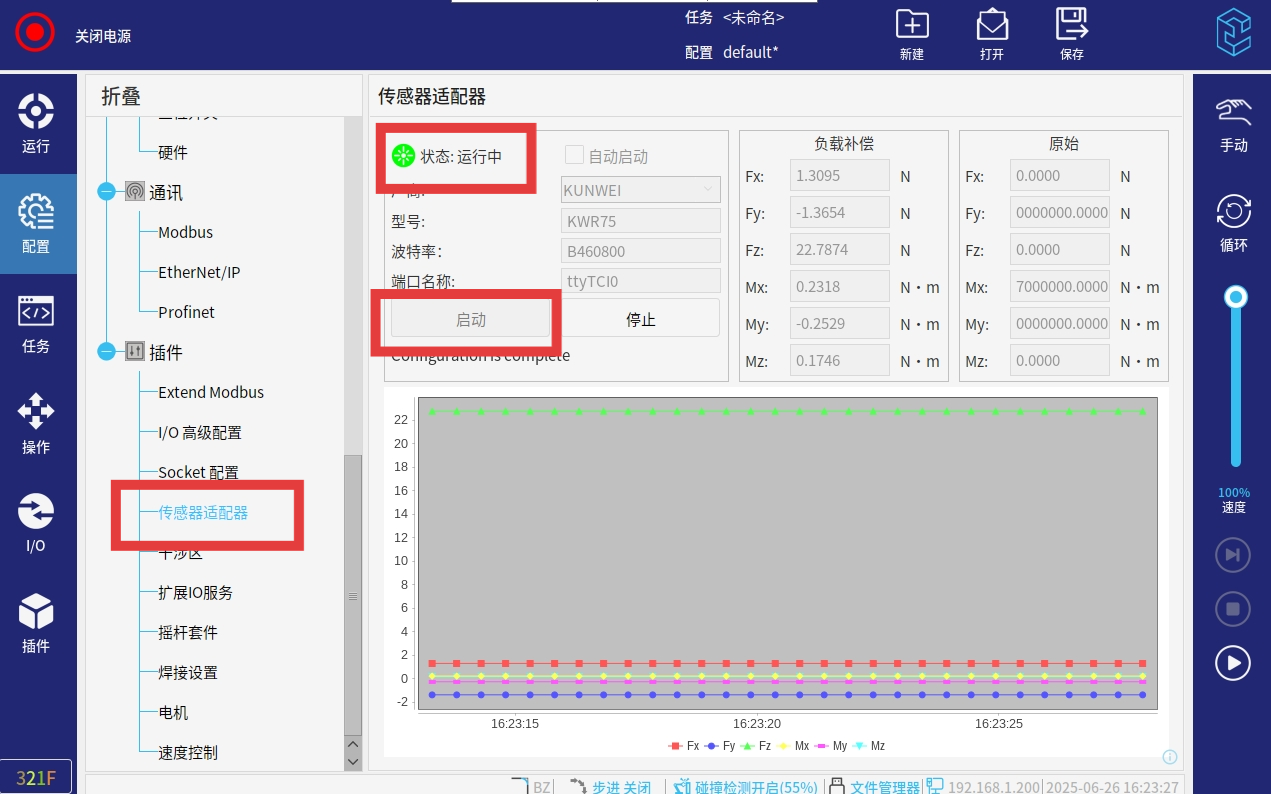Click the 打开 (open) icon
This screenshot has height=794, width=1271.
coord(991,25)
